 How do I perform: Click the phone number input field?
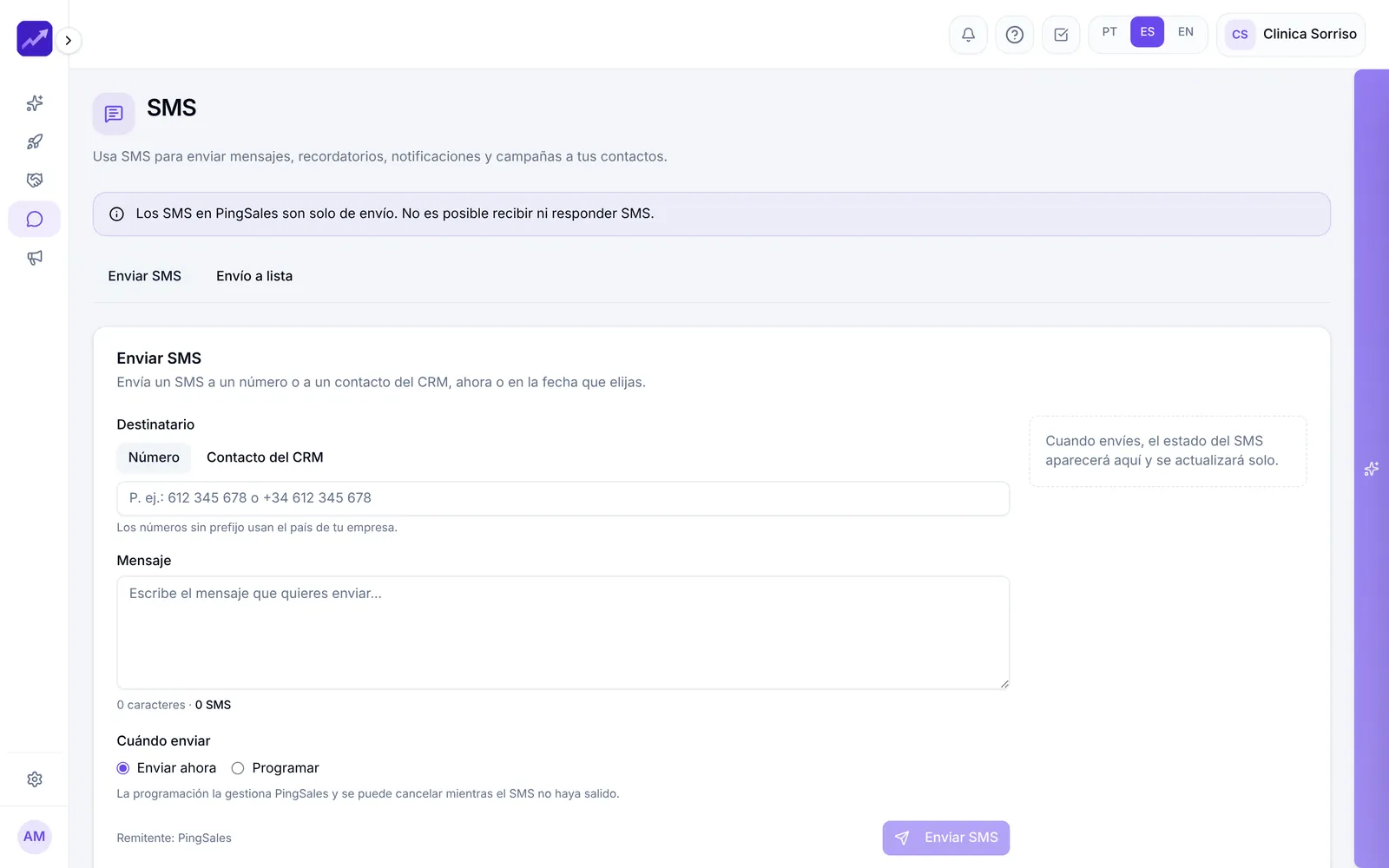point(563,498)
